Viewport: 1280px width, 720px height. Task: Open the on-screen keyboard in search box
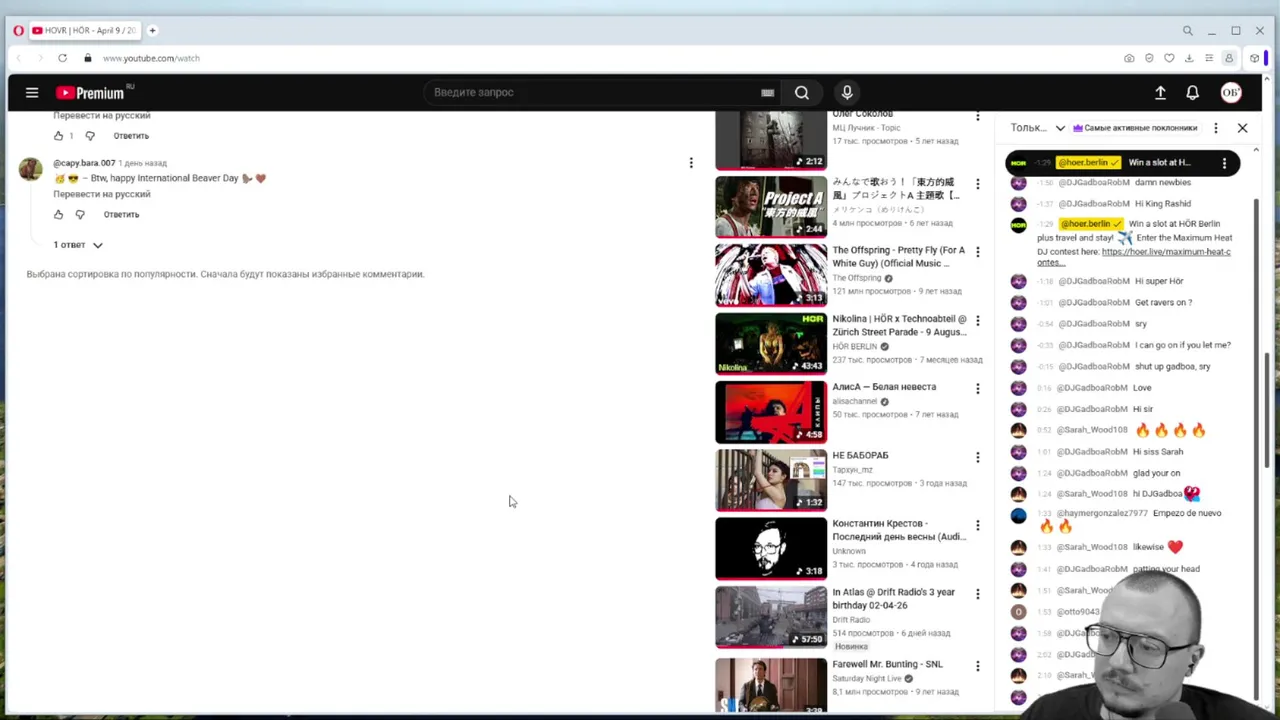767,93
